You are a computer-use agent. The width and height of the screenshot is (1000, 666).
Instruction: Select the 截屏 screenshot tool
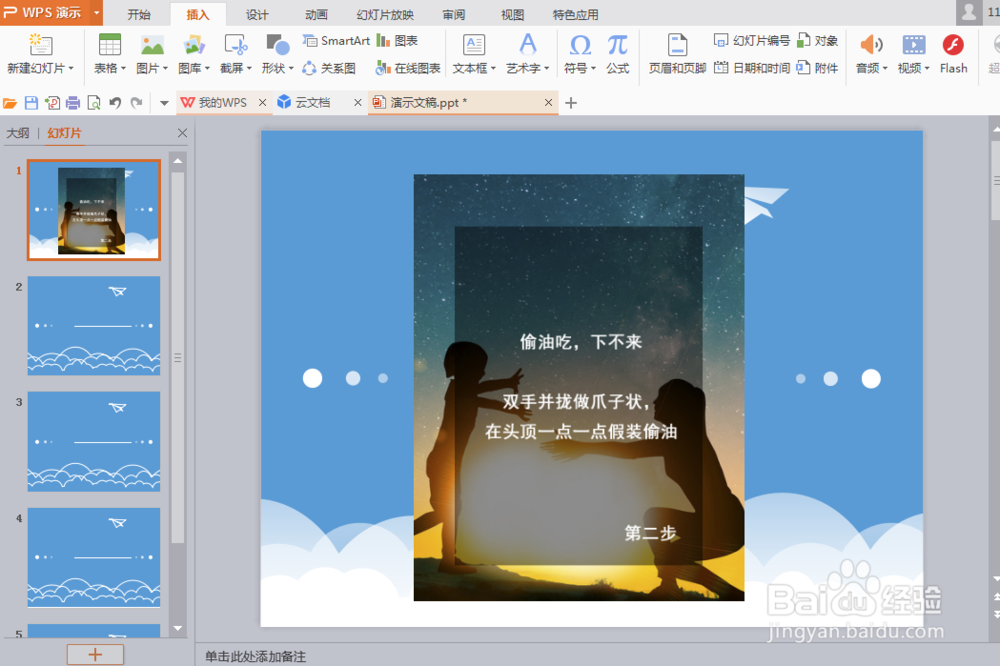coord(236,45)
